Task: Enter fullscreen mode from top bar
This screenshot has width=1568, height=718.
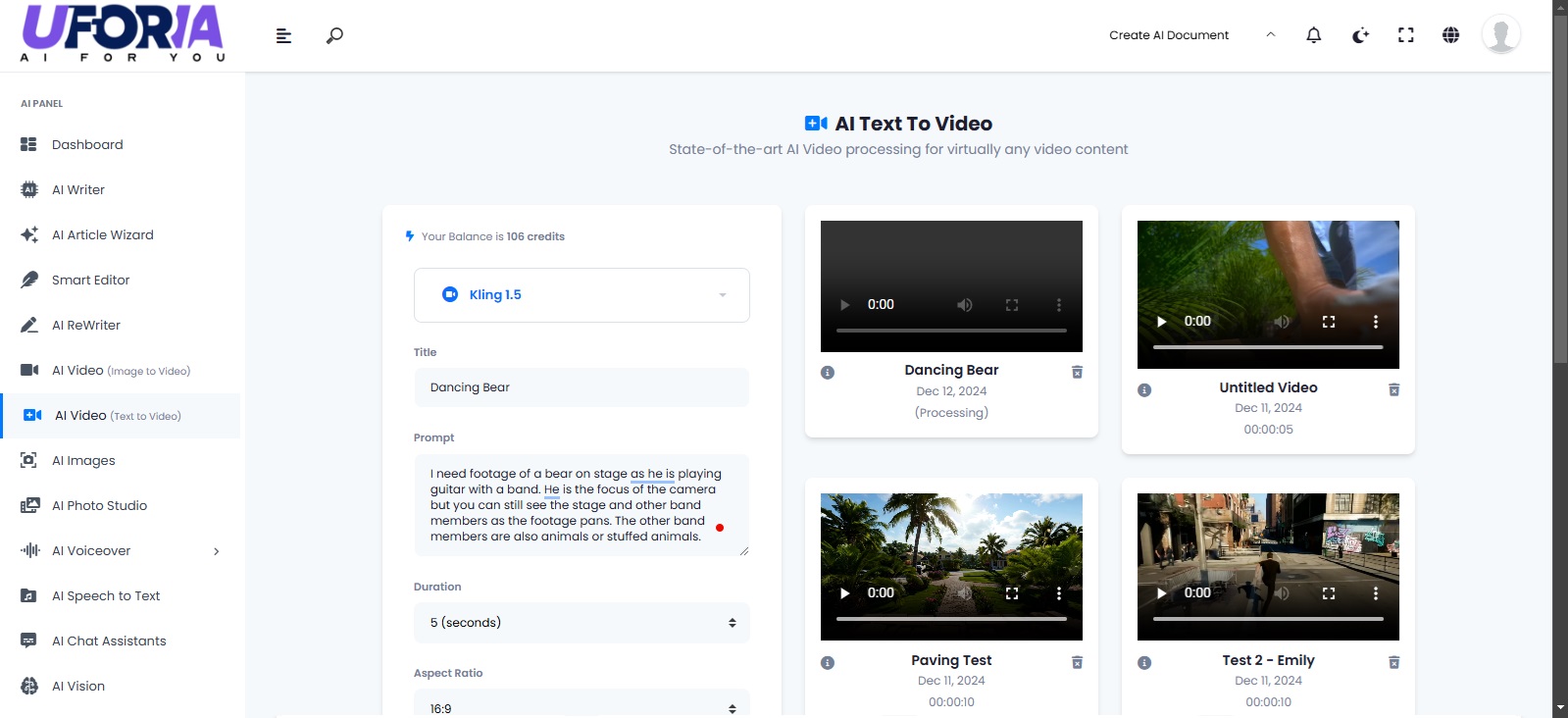Action: click(1406, 35)
